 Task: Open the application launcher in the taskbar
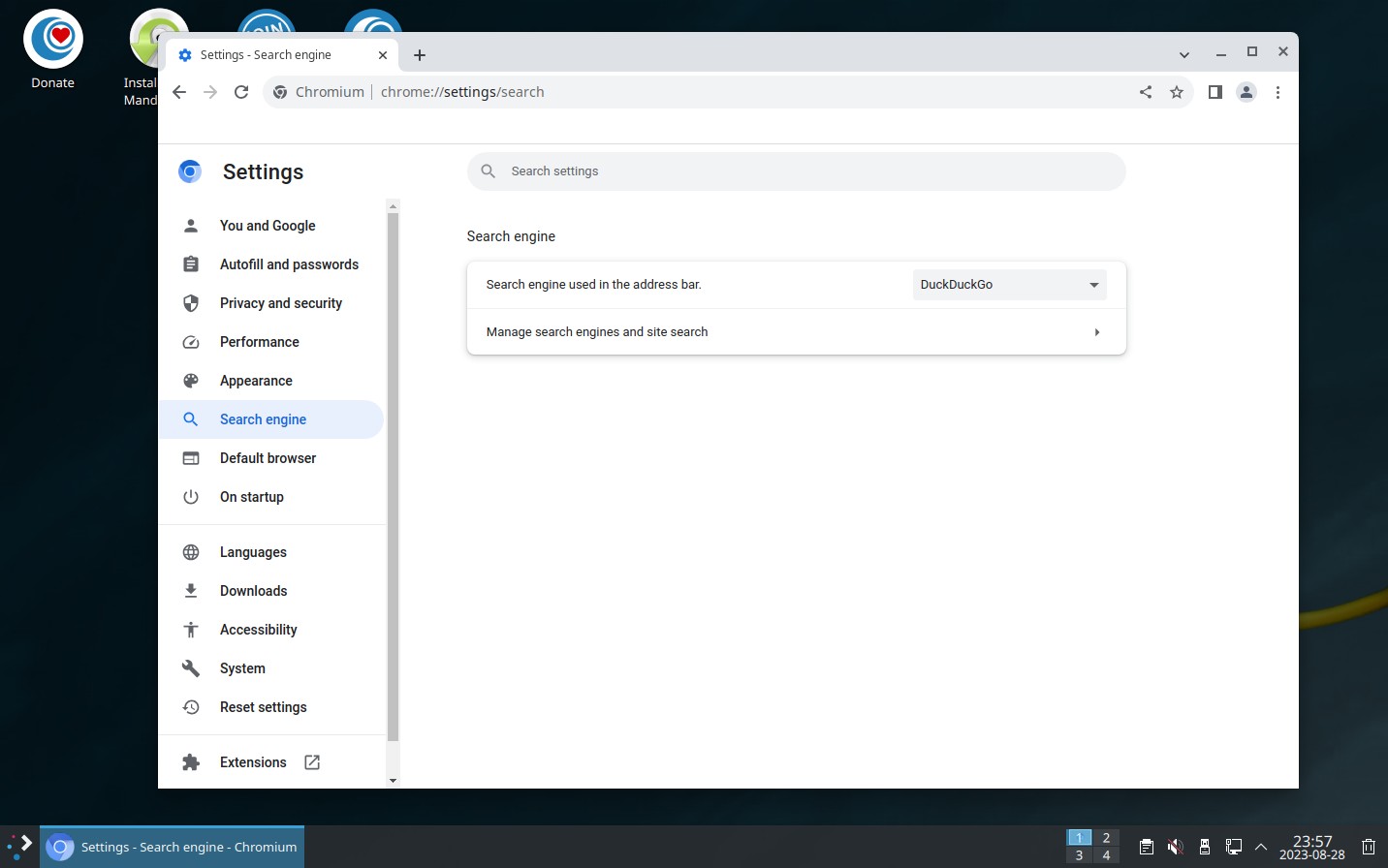20,847
